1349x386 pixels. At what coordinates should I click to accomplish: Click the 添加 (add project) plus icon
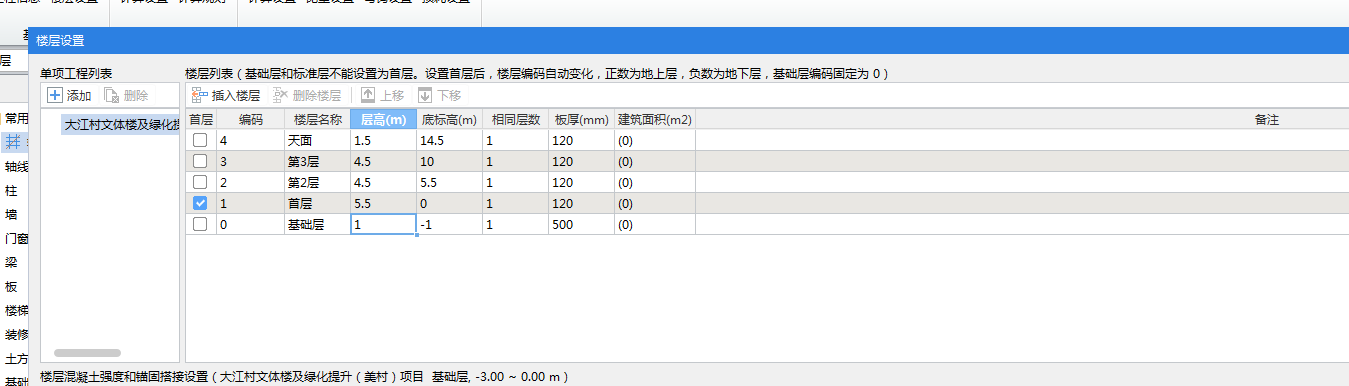coord(55,96)
